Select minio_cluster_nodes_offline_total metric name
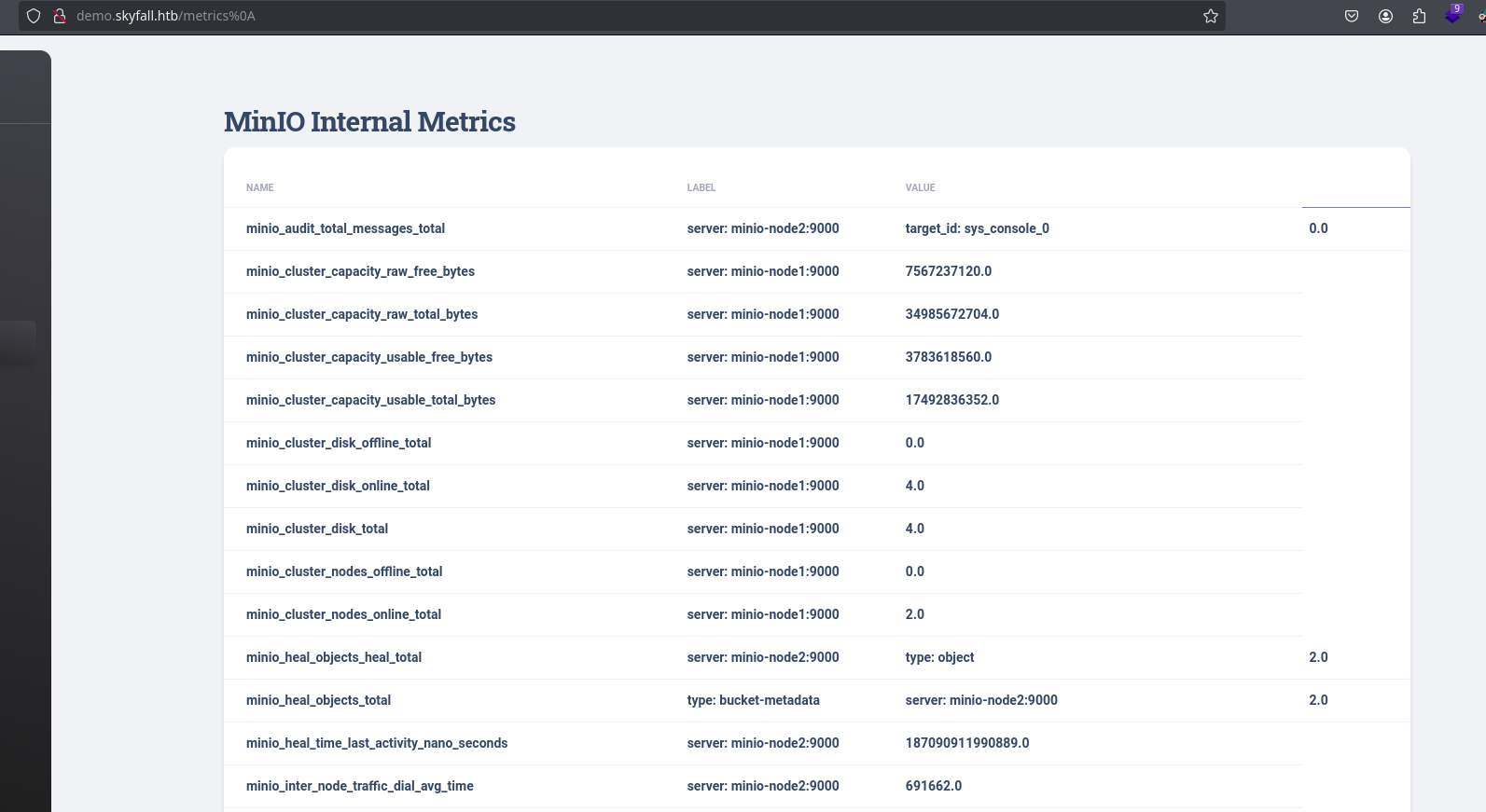The height and width of the screenshot is (812, 1486). (x=344, y=571)
